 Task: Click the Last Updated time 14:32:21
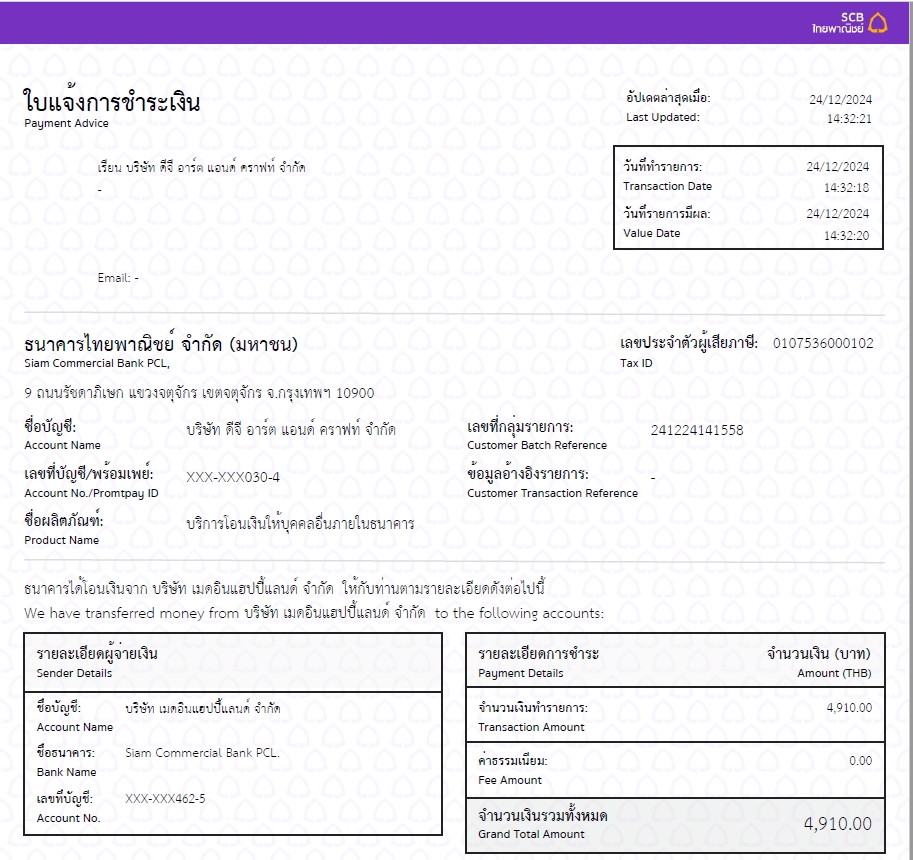point(849,119)
